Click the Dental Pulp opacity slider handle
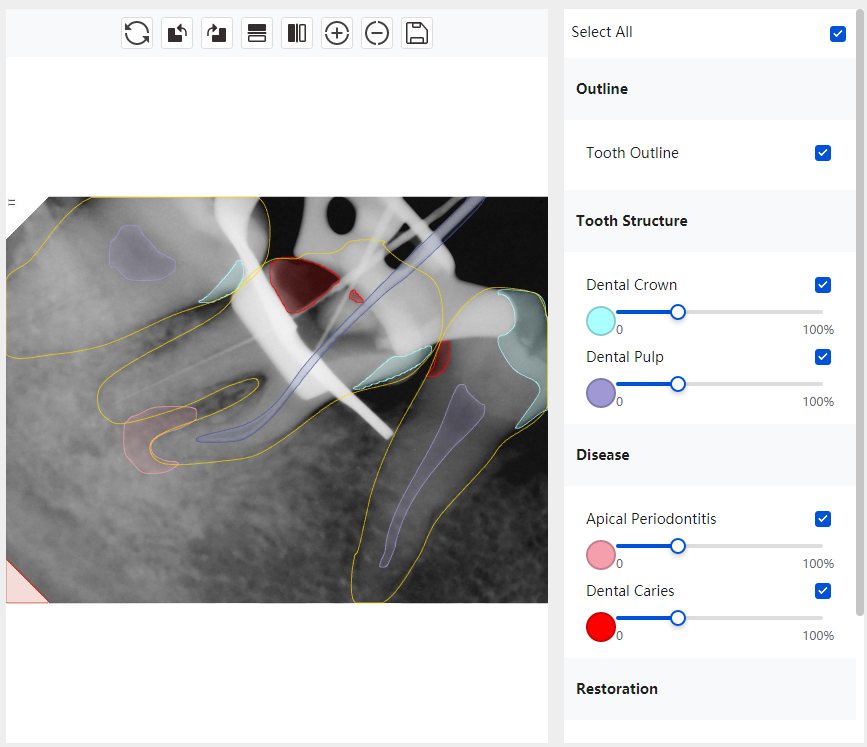The image size is (867, 747). pyautogui.click(x=678, y=384)
